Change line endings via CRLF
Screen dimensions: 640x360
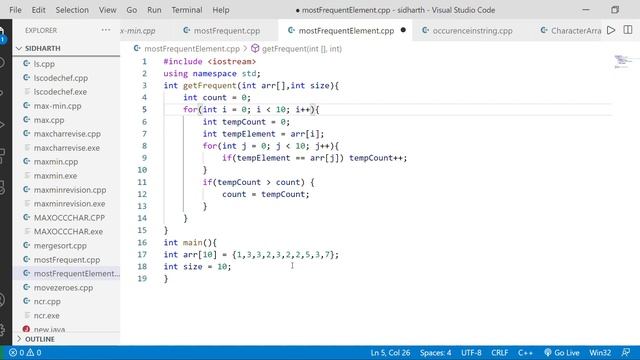pos(500,353)
